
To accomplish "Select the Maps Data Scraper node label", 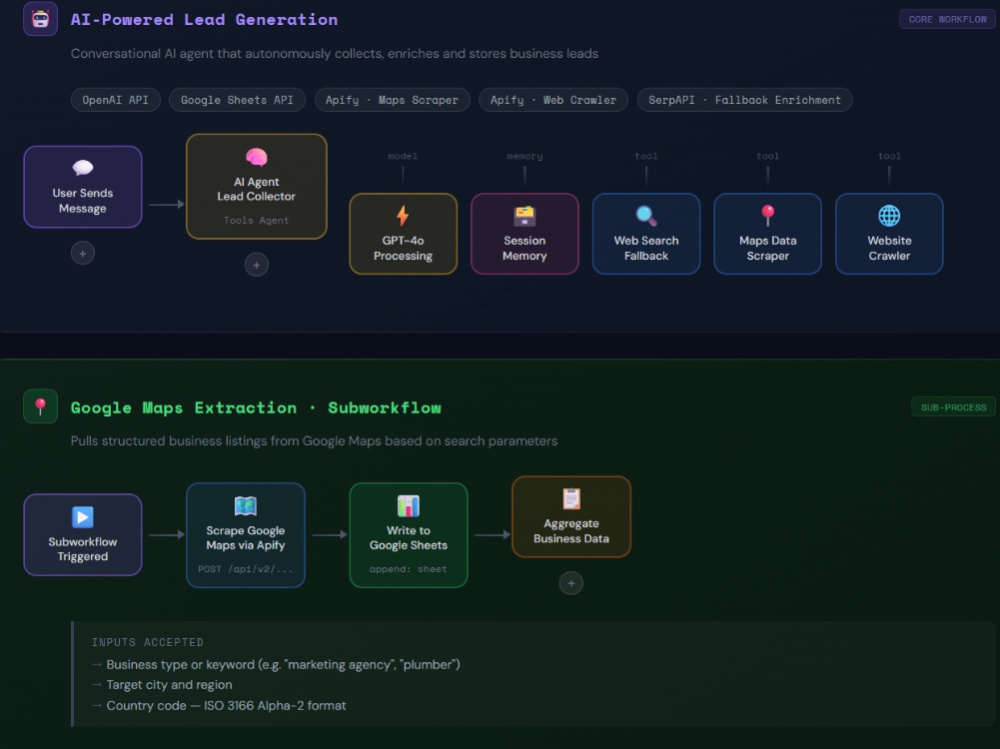I will (768, 248).
